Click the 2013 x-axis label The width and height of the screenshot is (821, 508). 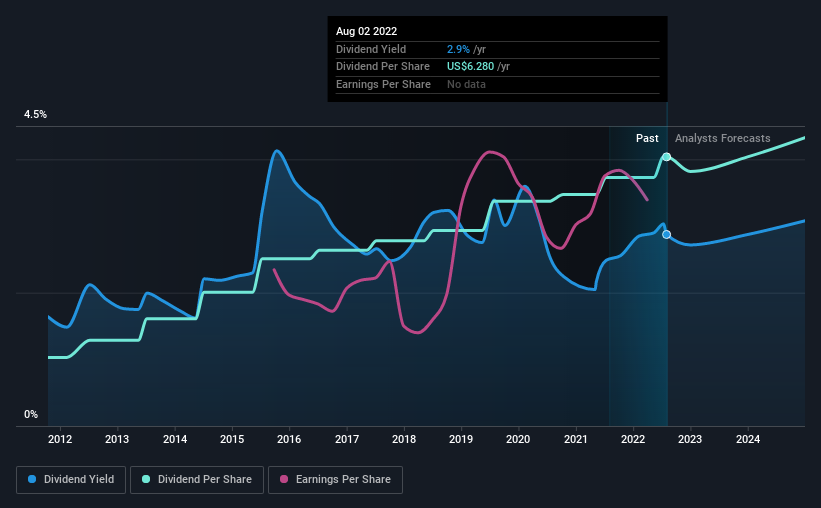coord(117,439)
